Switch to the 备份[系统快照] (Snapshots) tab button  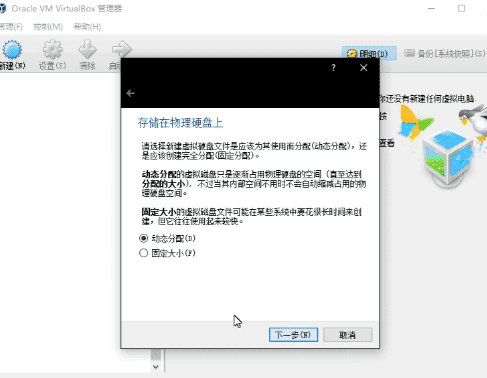445,53
